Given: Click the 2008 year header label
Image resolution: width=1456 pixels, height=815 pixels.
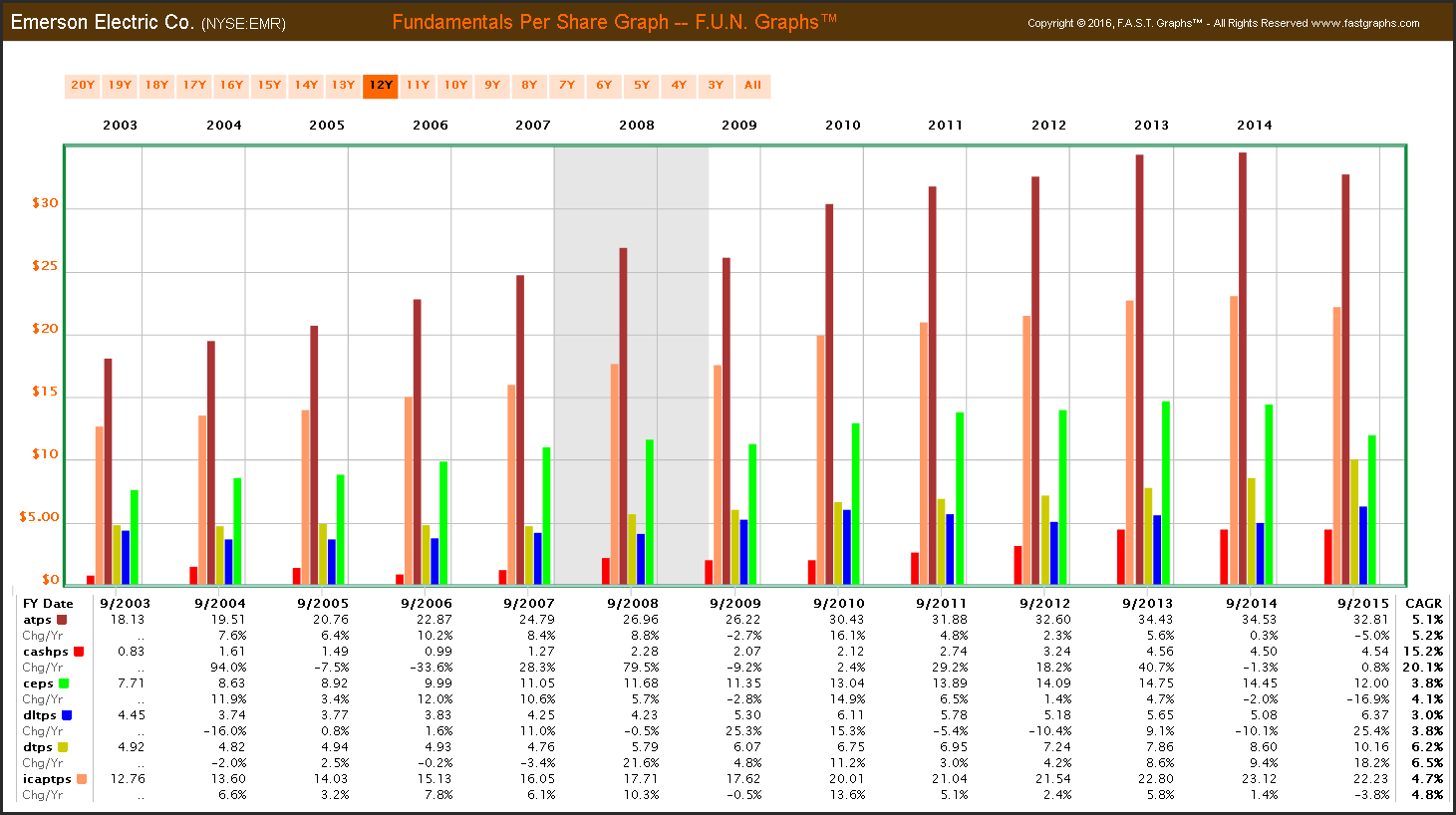Looking at the screenshot, I should (x=637, y=126).
